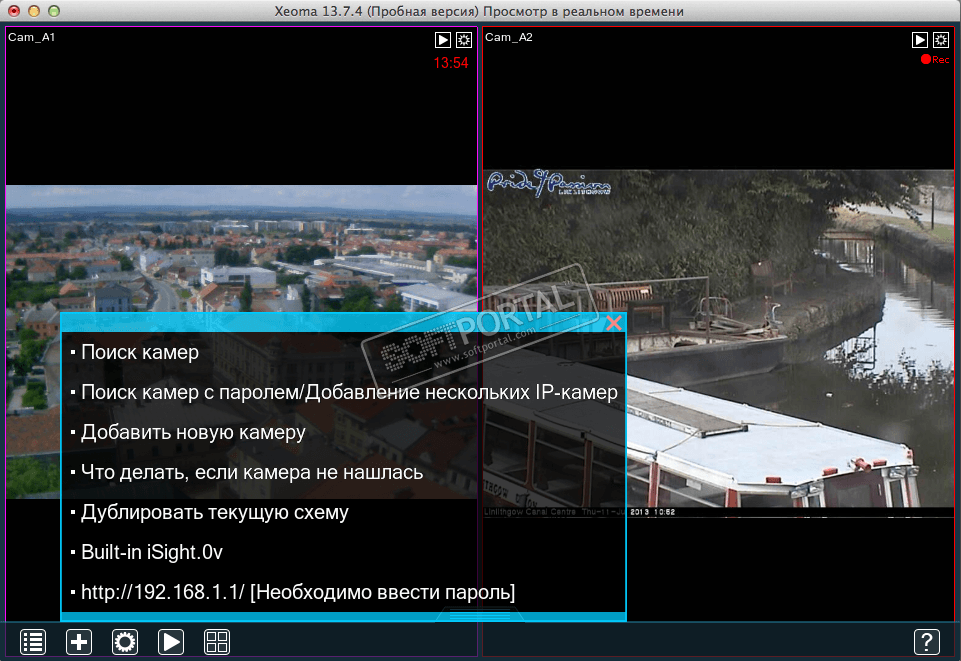Open the layouts grid icon
The image size is (961, 661).
click(217, 642)
